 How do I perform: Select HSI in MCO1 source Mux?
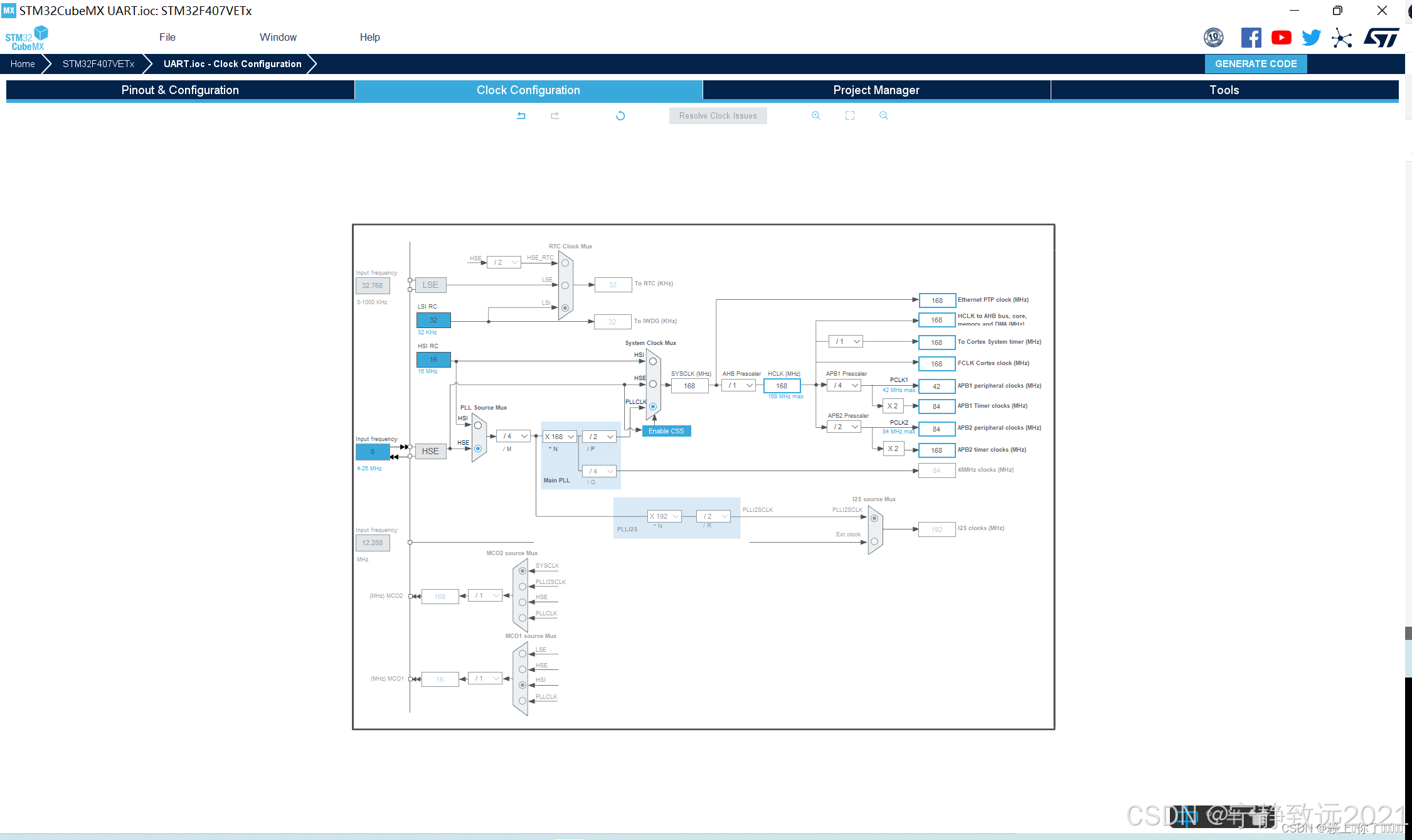pos(523,685)
